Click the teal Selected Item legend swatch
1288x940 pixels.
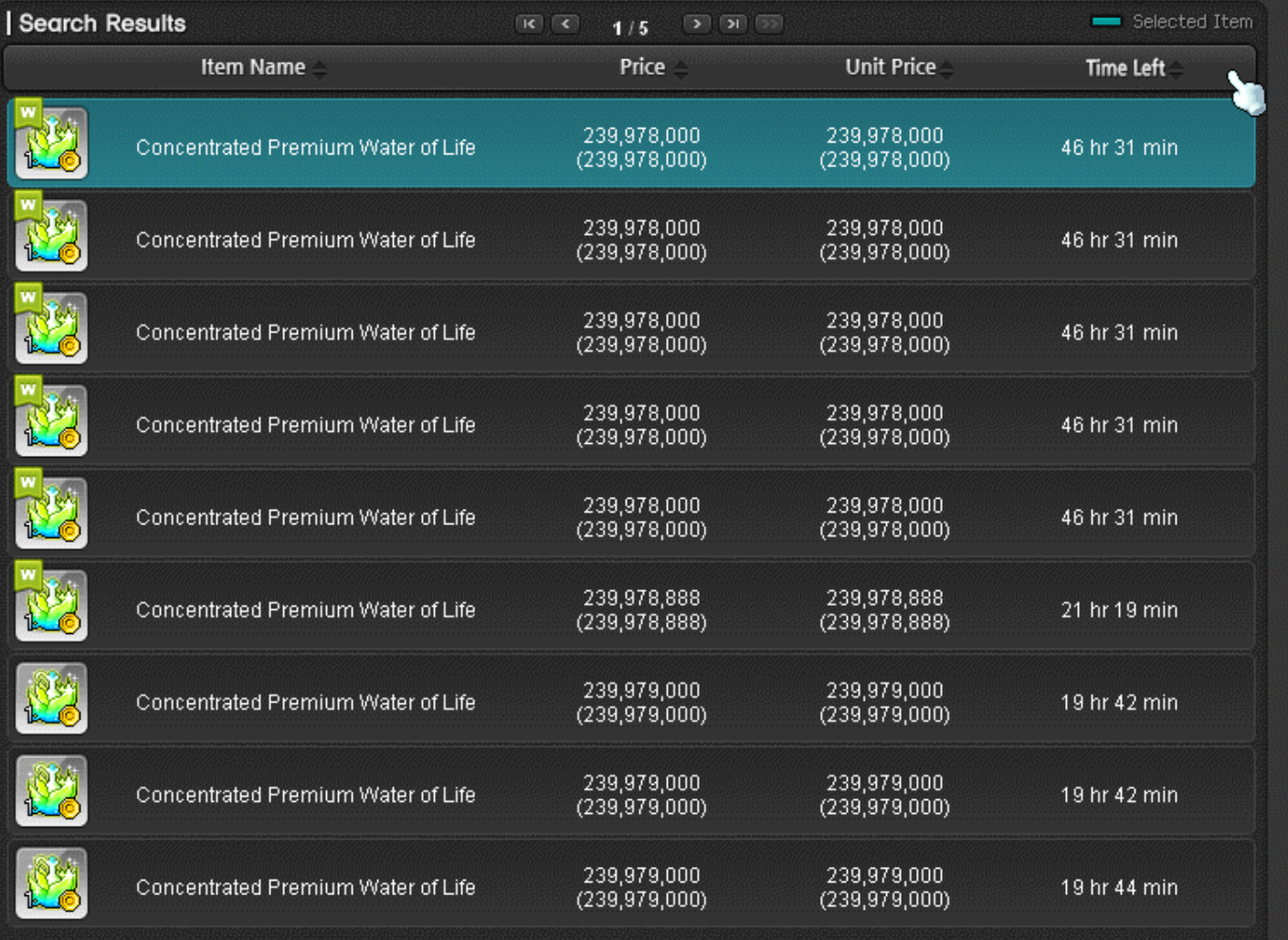[1106, 22]
